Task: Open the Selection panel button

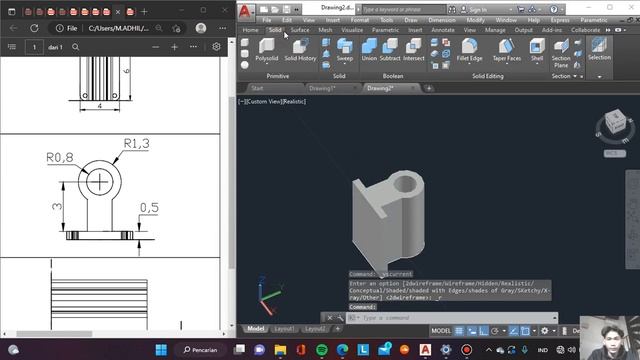Action: point(599,49)
